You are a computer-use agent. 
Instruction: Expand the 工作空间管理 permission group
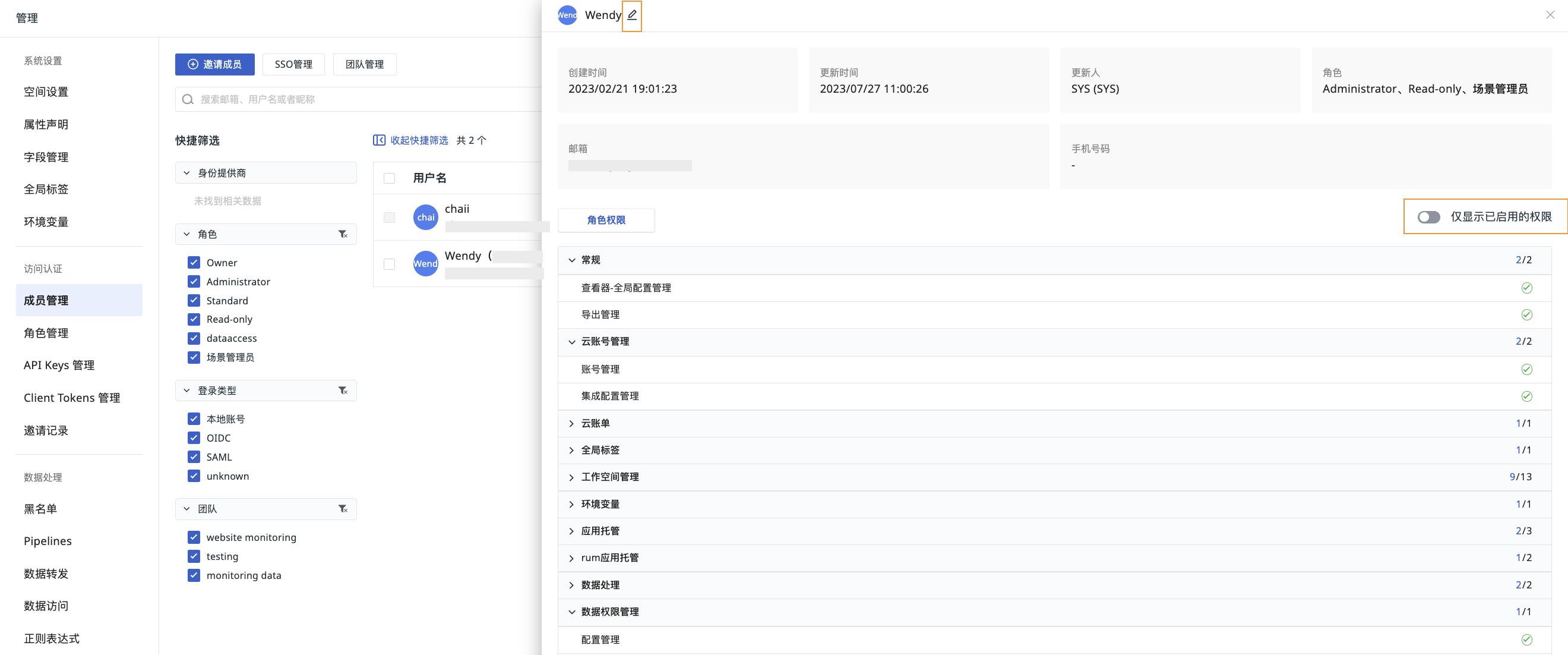pyautogui.click(x=571, y=477)
